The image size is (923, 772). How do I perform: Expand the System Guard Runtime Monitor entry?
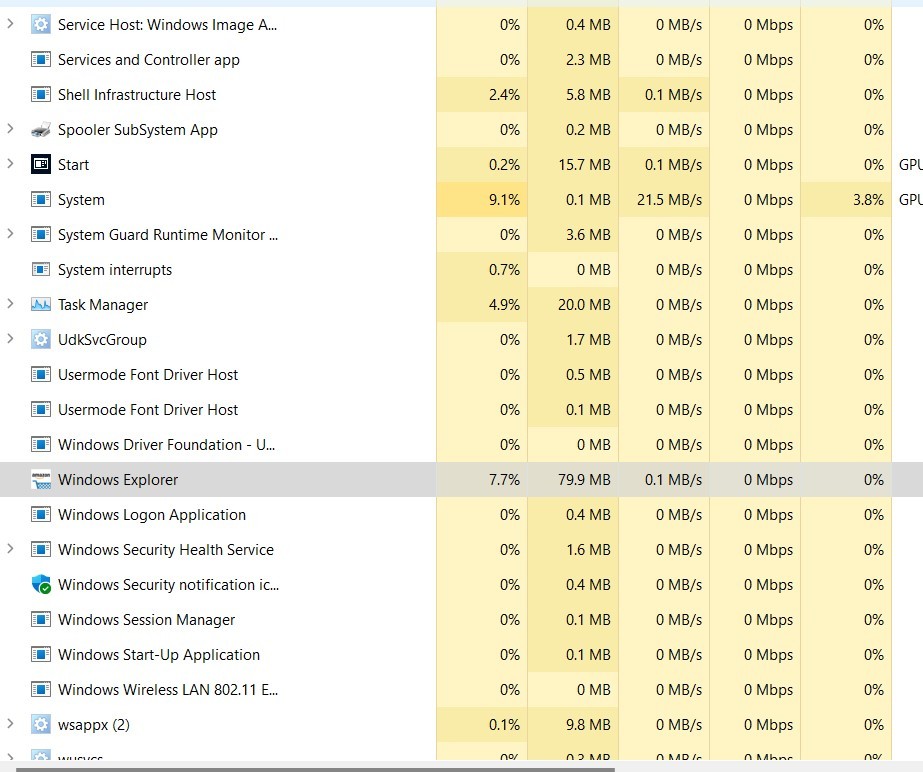[10, 233]
